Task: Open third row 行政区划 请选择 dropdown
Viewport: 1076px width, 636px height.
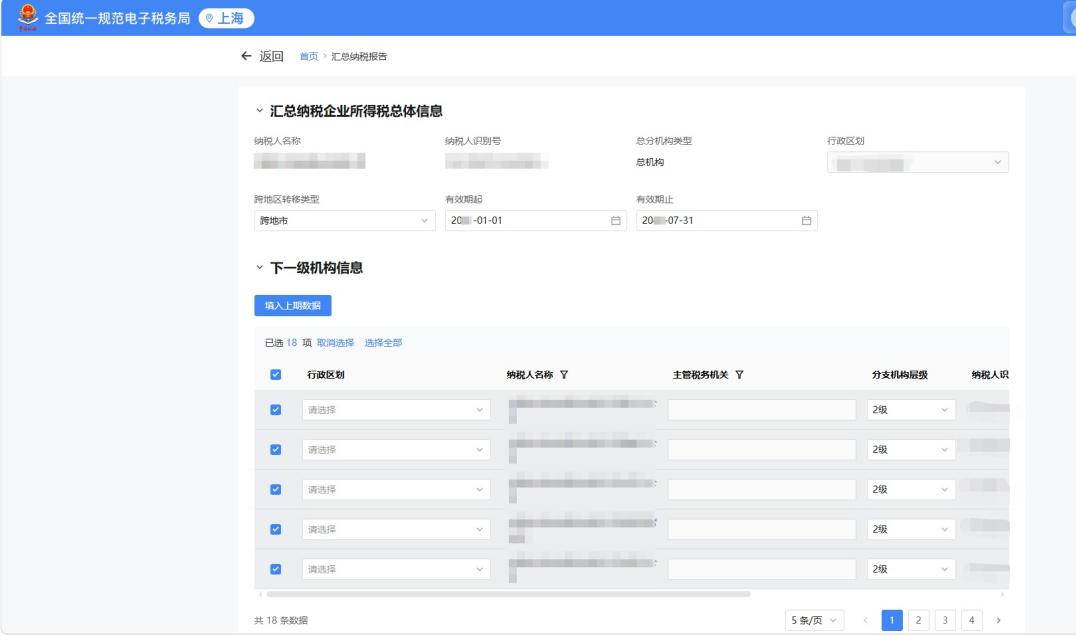Action: 396,489
